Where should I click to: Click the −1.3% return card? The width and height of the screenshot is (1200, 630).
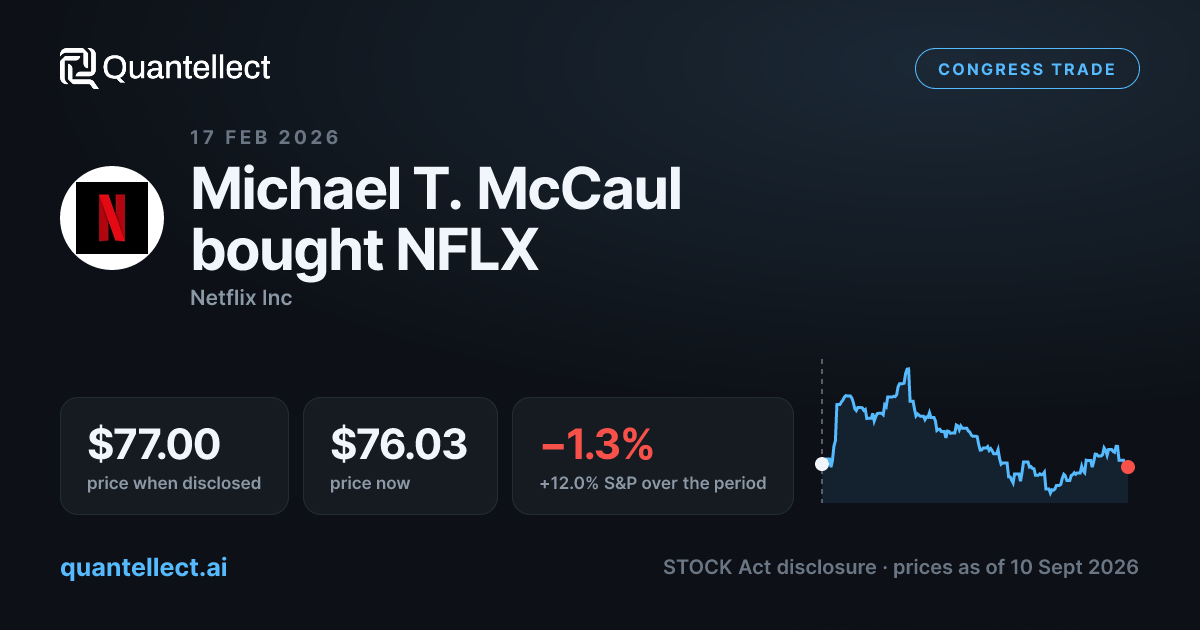[653, 456]
